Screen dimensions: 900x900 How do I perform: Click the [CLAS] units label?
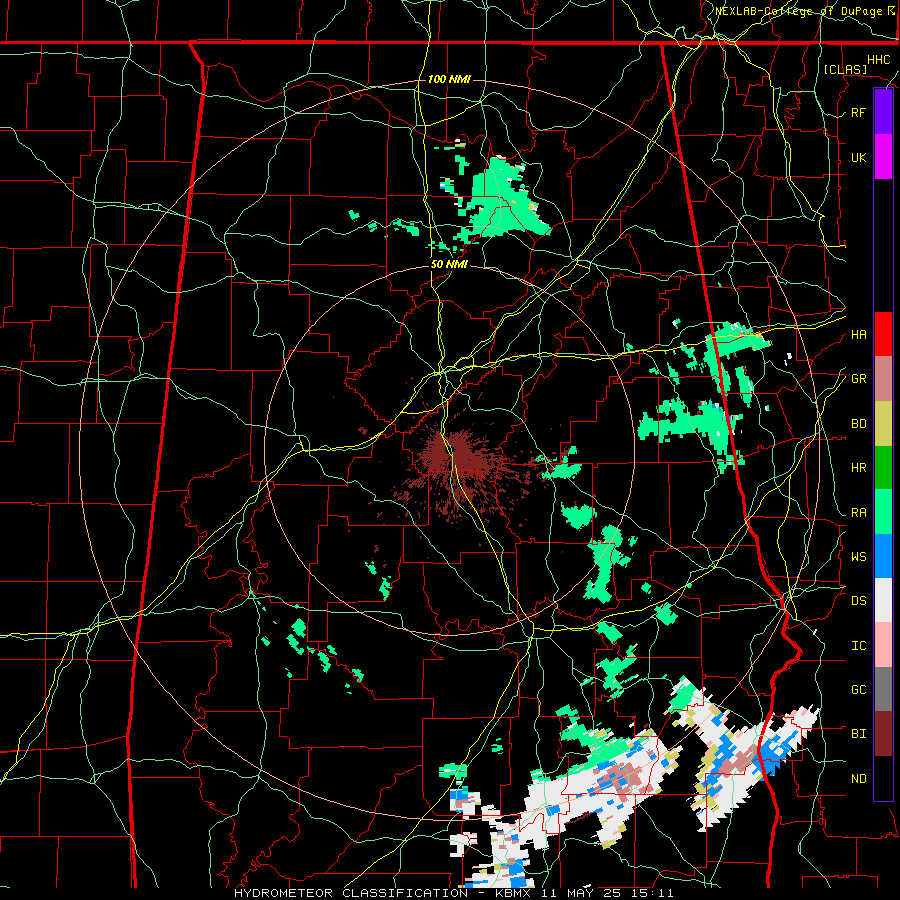[845, 69]
